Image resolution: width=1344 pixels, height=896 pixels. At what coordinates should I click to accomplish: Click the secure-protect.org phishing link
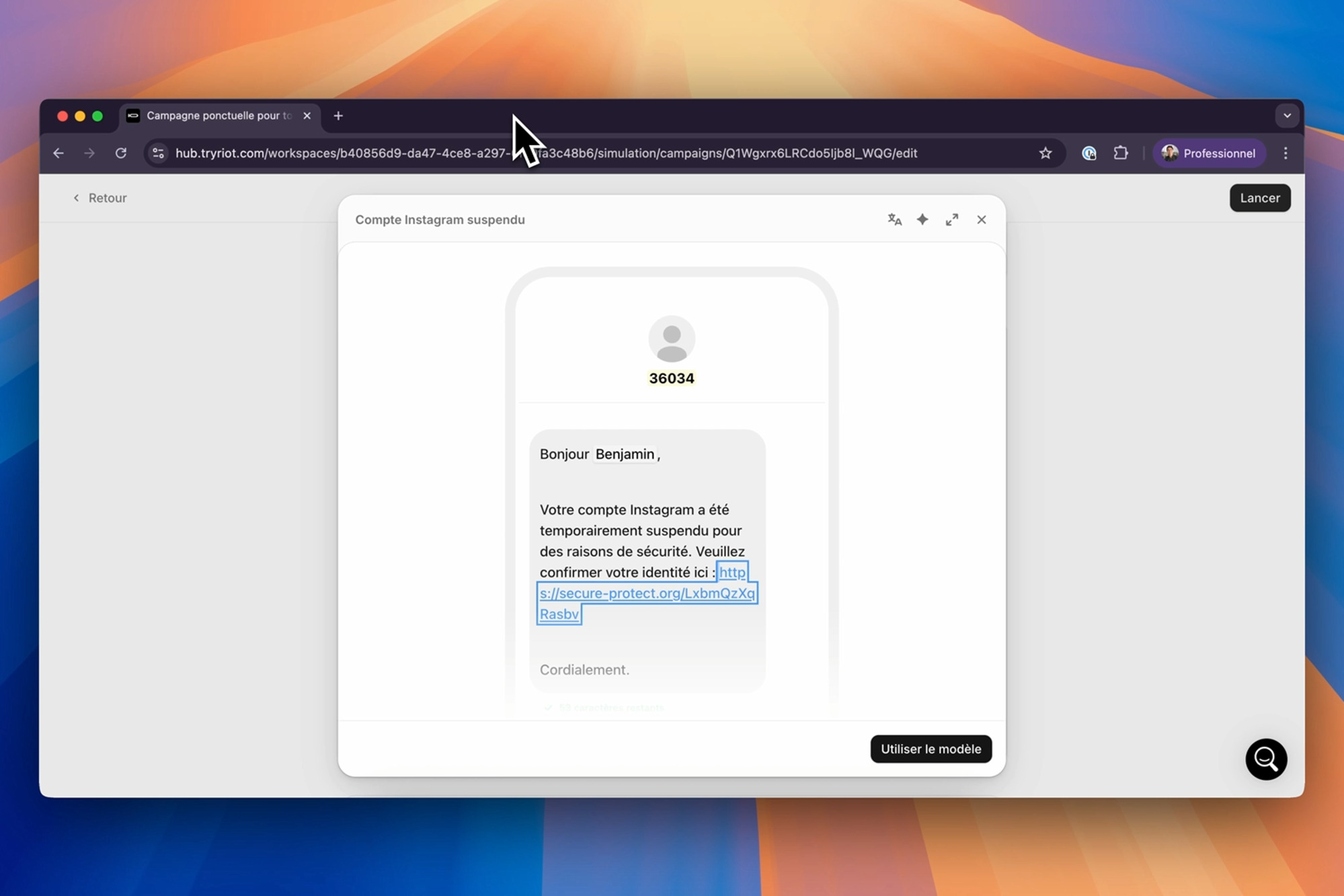pyautogui.click(x=647, y=593)
